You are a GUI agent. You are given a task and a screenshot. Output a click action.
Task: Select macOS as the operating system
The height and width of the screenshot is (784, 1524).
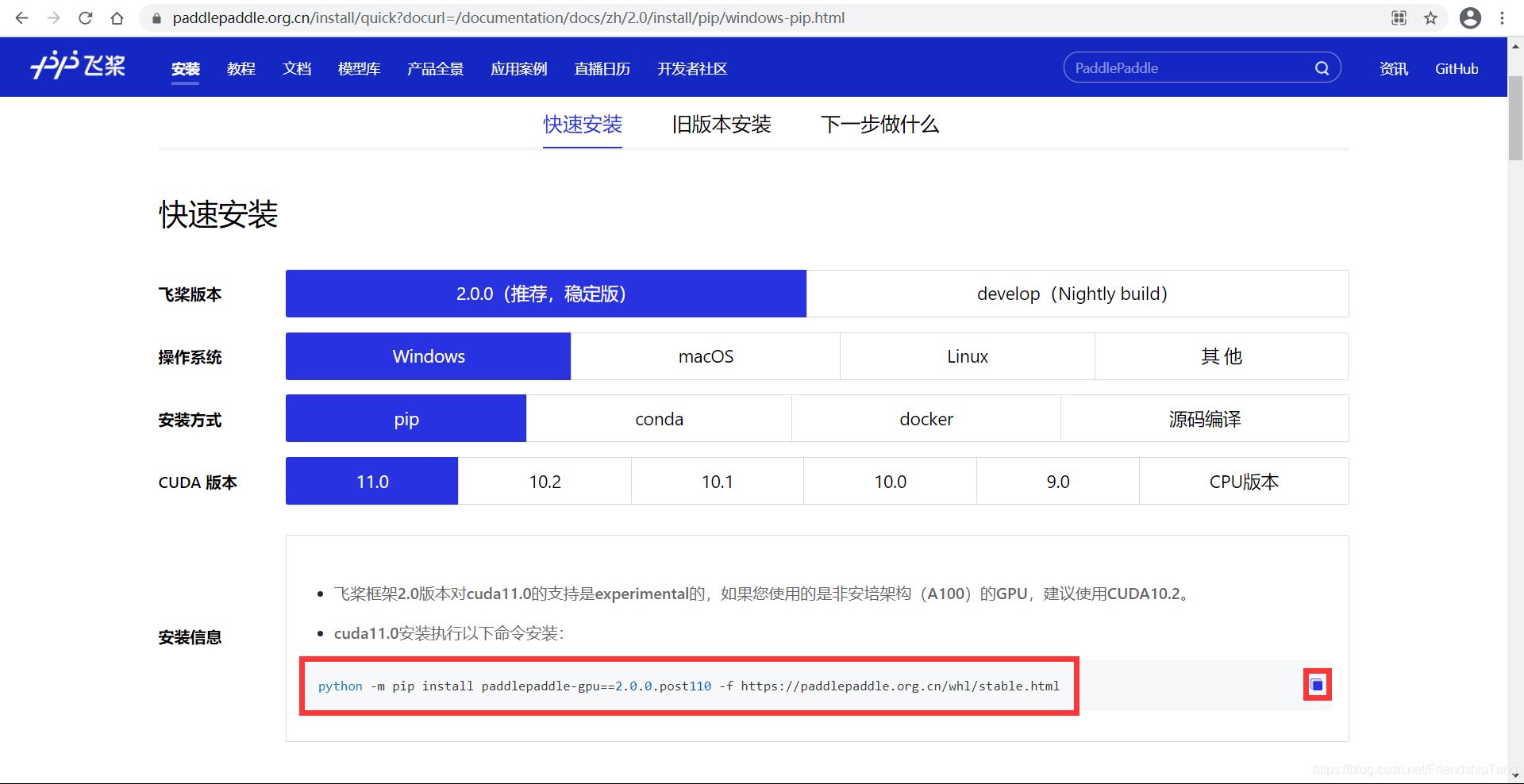pyautogui.click(x=705, y=356)
